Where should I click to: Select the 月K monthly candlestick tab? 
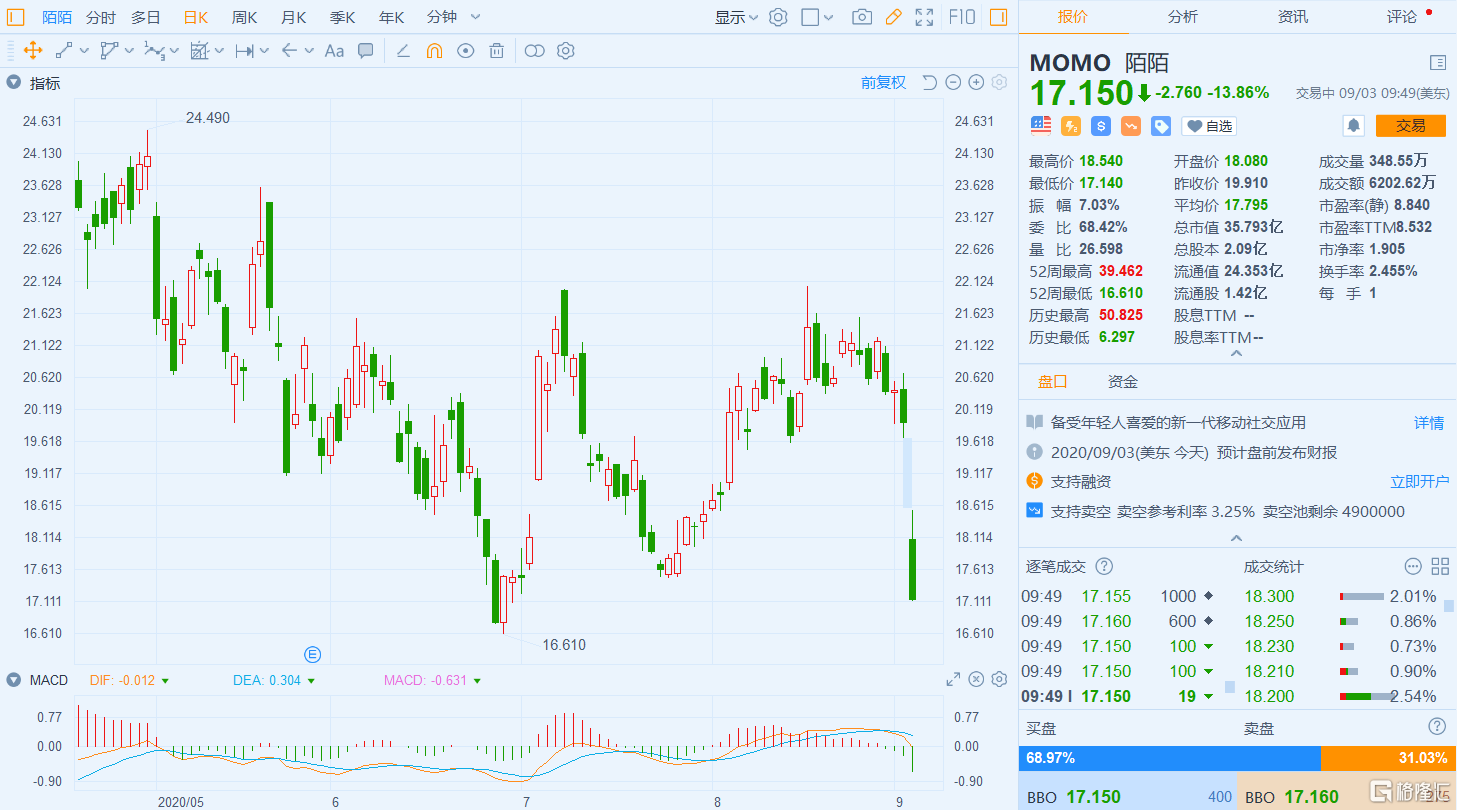[x=293, y=17]
